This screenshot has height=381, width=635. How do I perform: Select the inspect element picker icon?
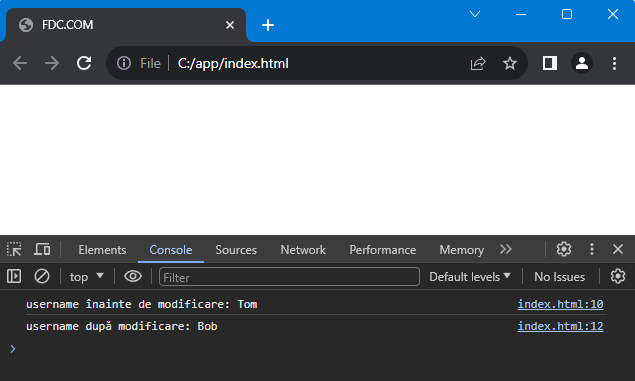14,249
